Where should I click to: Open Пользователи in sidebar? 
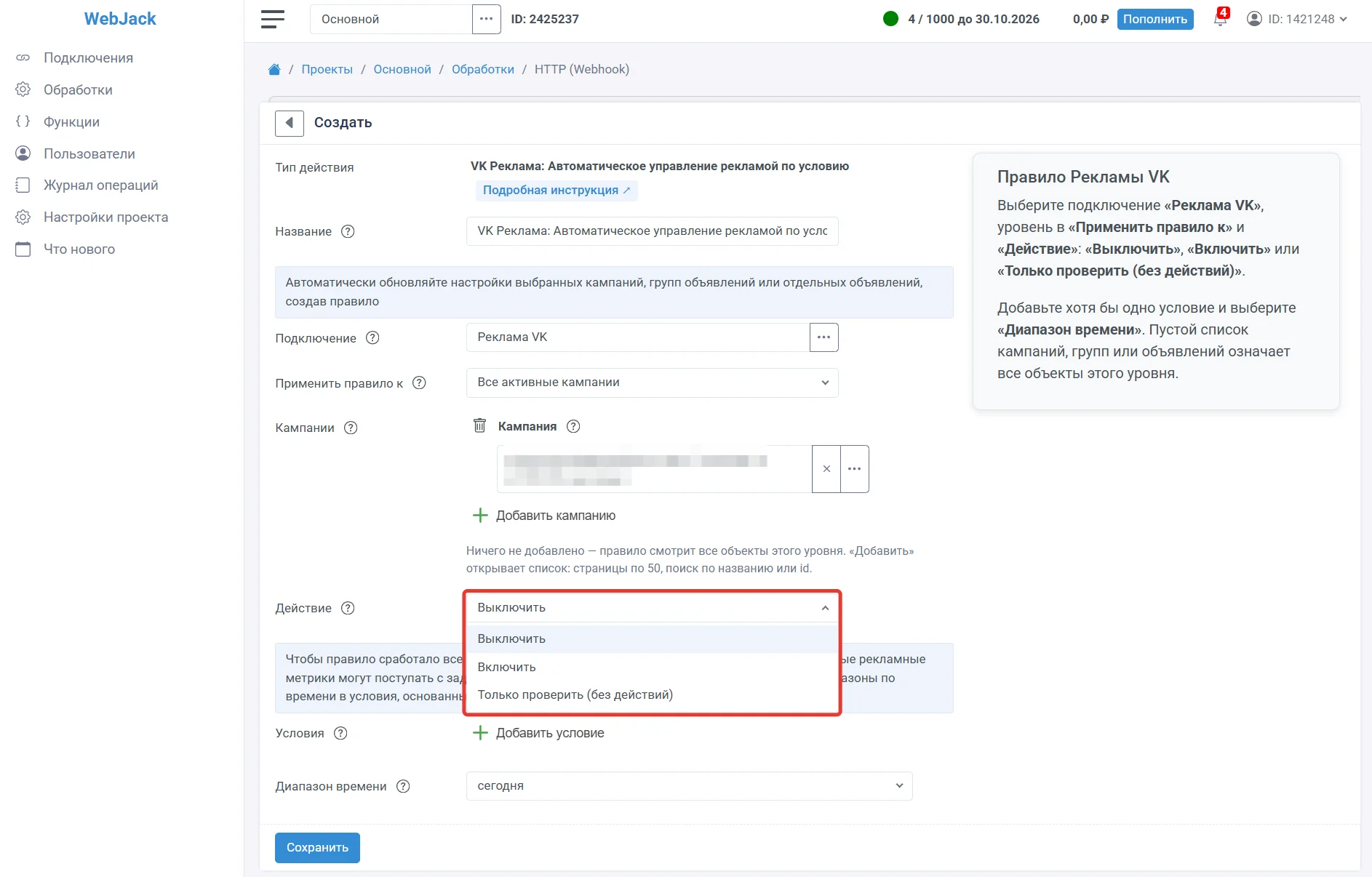89,153
